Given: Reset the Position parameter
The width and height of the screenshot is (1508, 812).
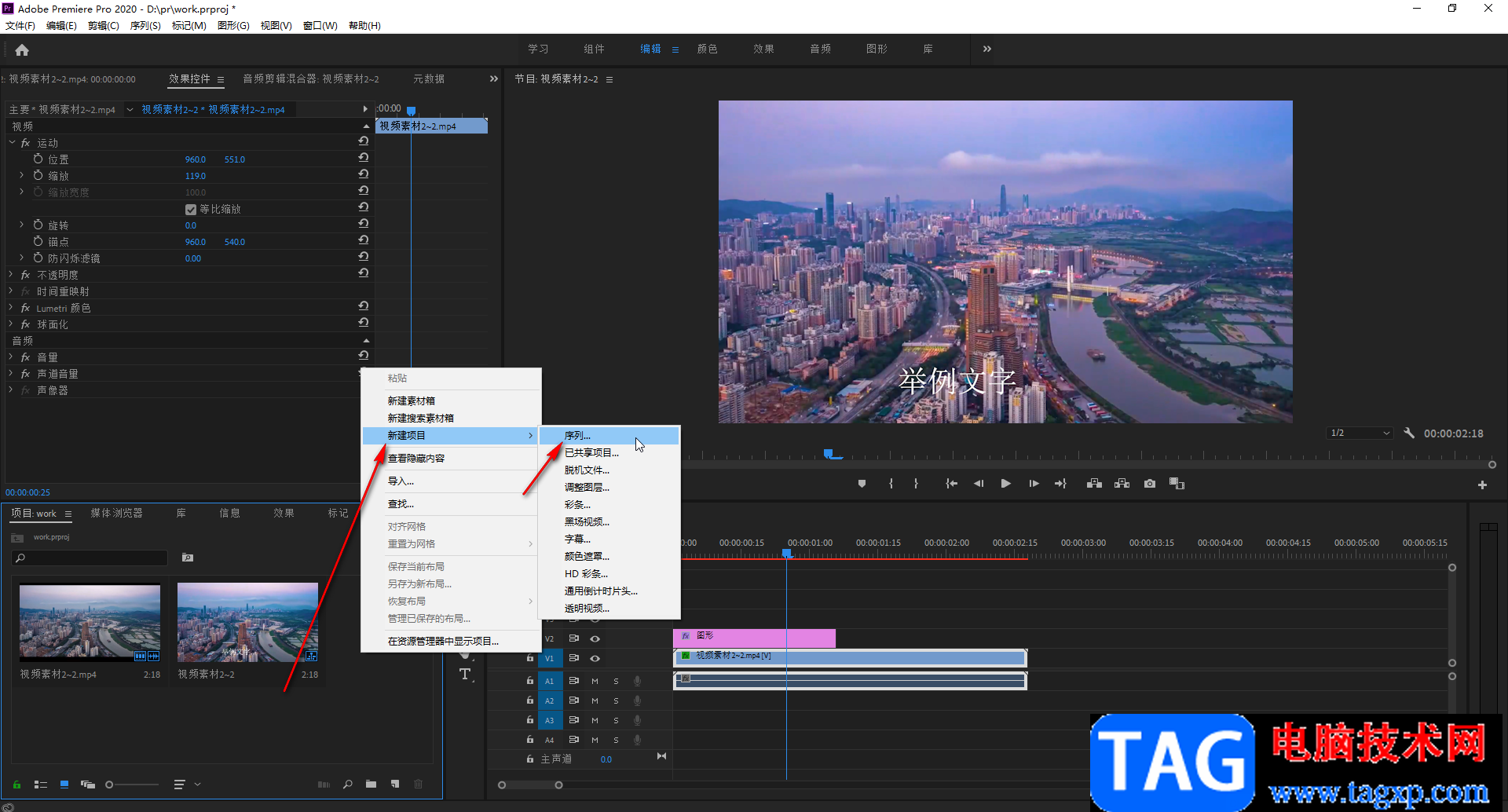Looking at the screenshot, I should point(364,158).
